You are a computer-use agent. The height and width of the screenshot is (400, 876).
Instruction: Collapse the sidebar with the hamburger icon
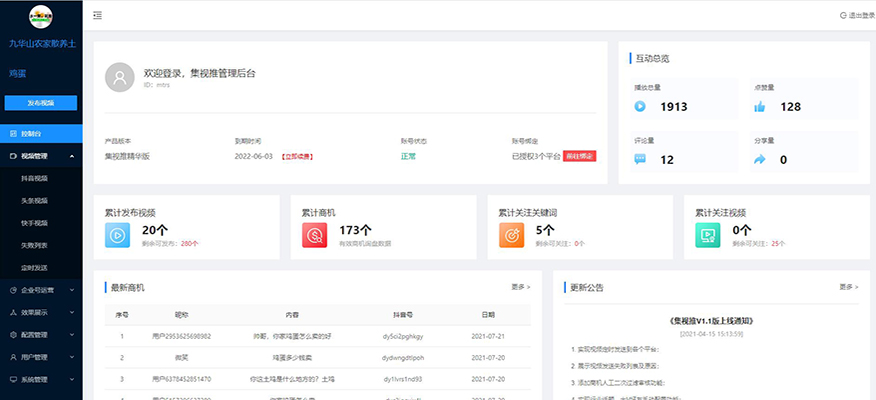(x=97, y=15)
